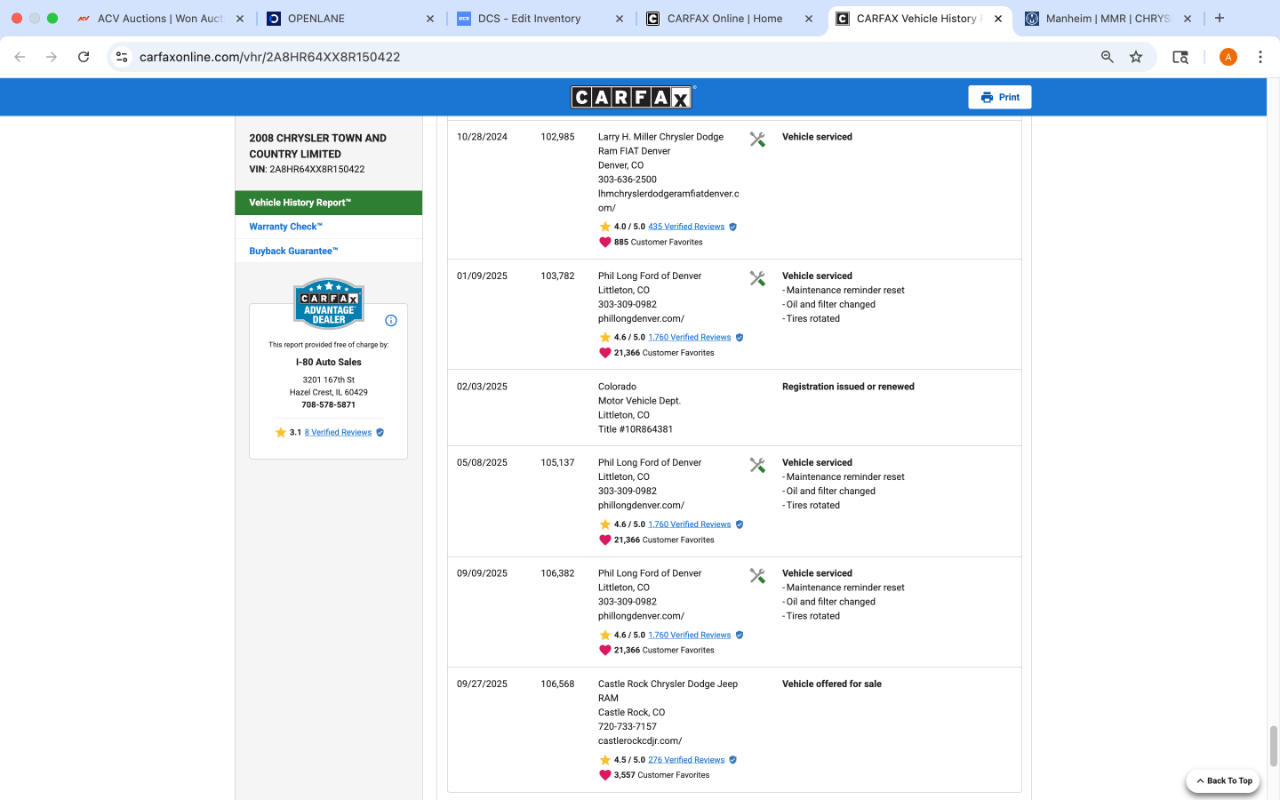
Task: Switch to the Manheim MMR tab
Action: [1107, 18]
